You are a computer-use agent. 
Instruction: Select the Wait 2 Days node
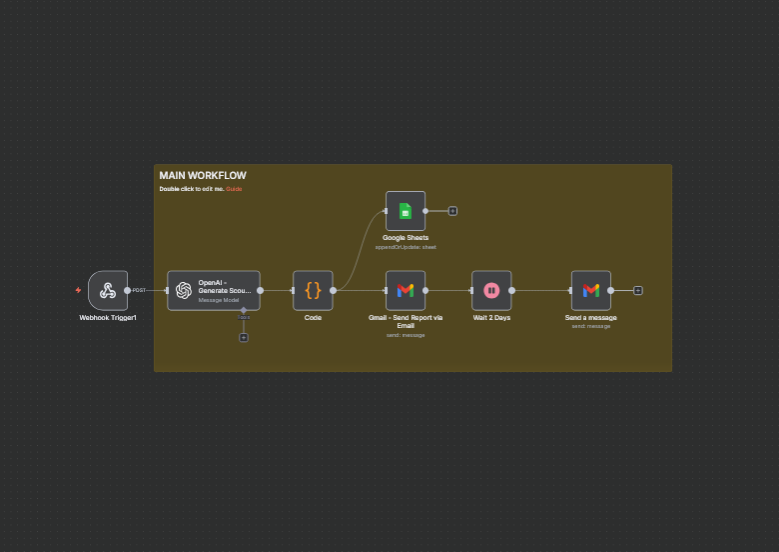[x=491, y=290]
